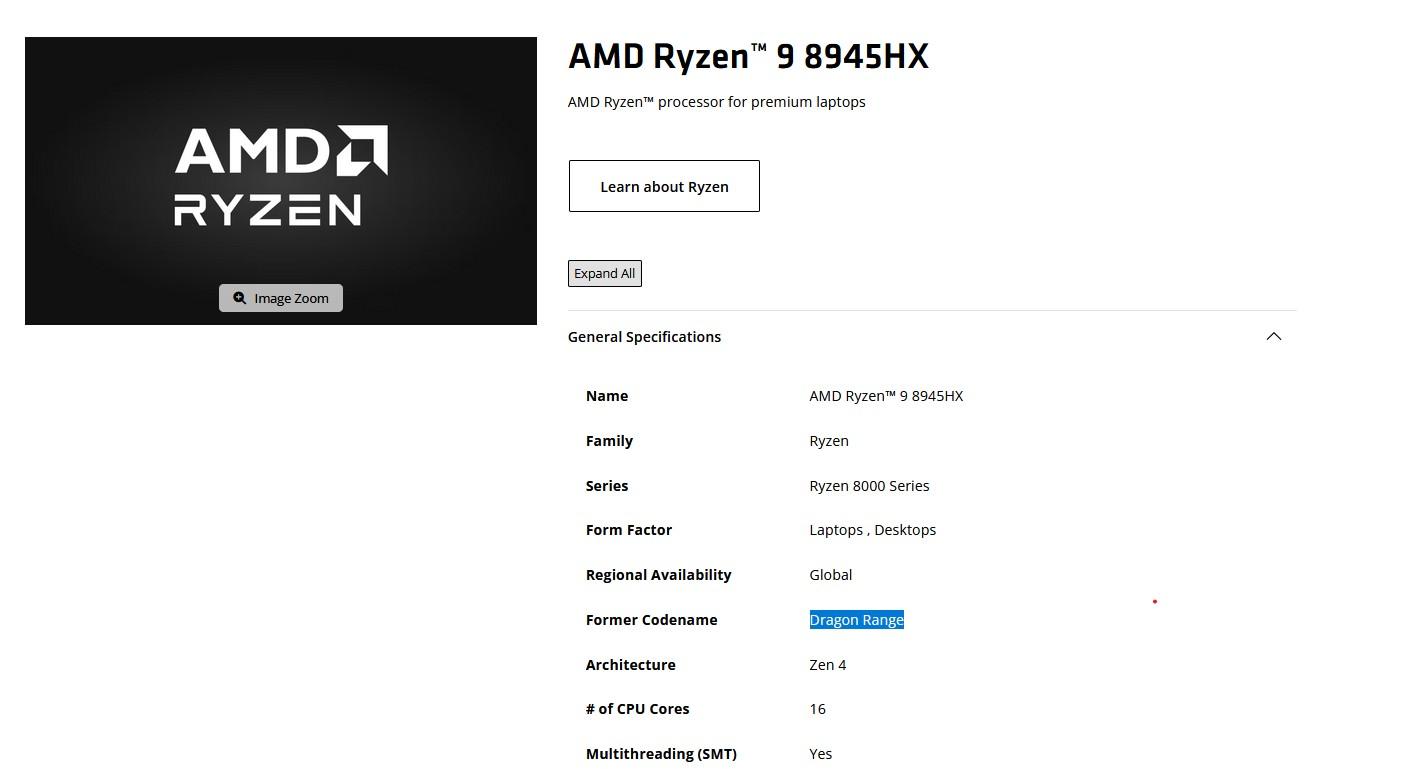Click the Multithreading (SMT) Yes value
This screenshot has height=769, width=1410.
[820, 754]
